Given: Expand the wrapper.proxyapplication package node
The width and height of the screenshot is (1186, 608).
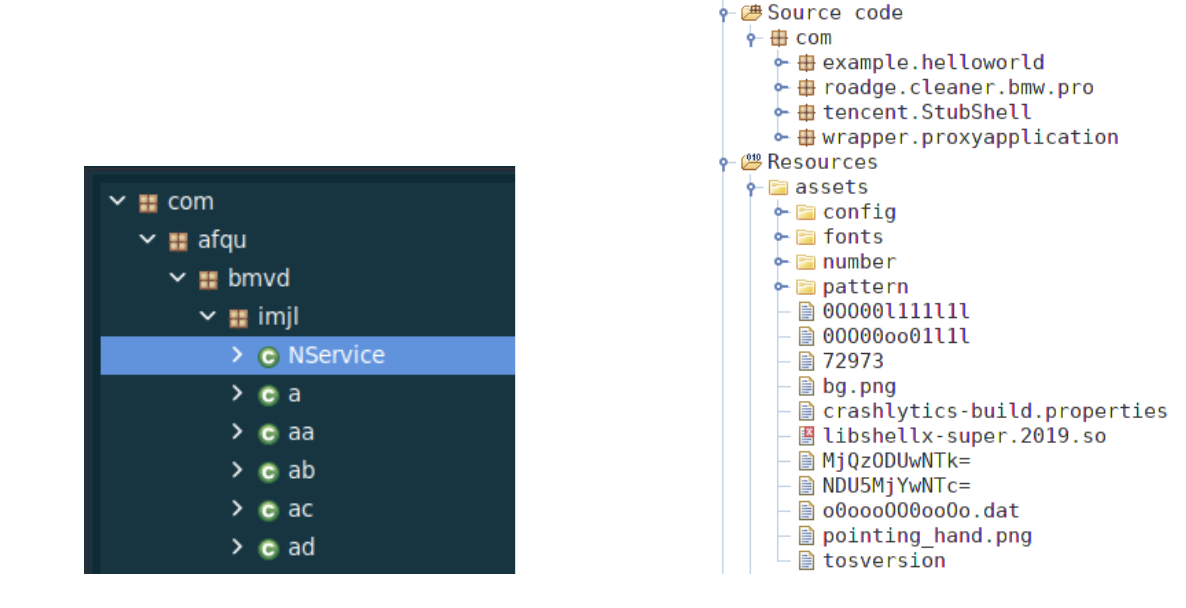Looking at the screenshot, I should [x=780, y=138].
